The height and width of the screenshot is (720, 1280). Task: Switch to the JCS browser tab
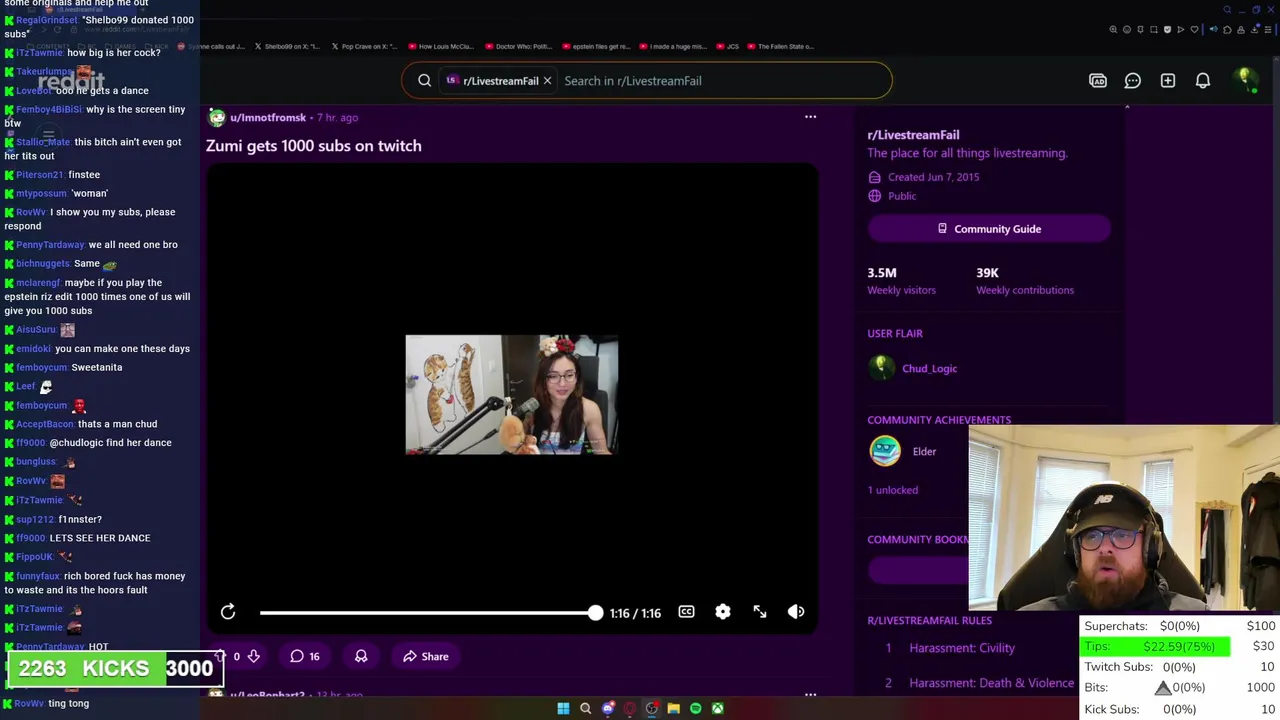(x=727, y=46)
